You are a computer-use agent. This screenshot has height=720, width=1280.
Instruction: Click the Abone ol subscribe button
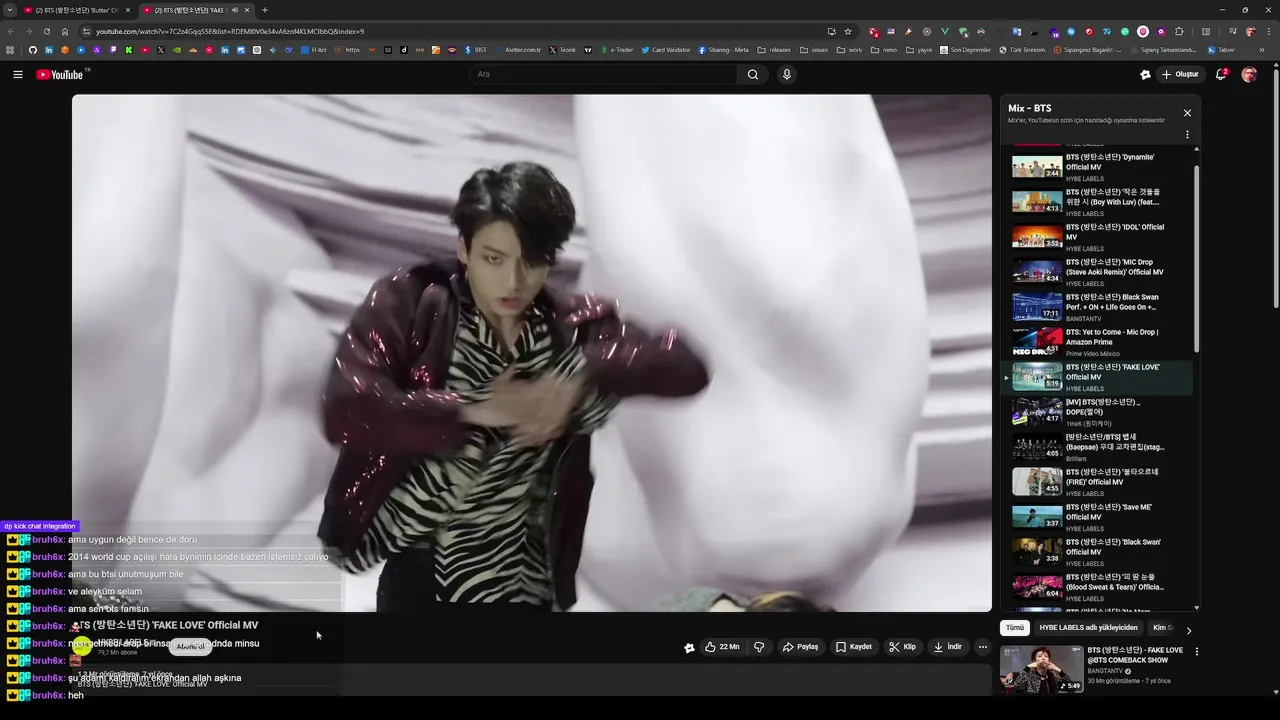pos(190,647)
